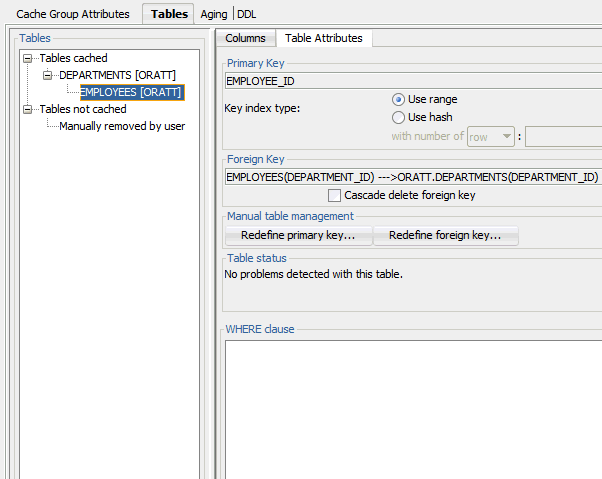This screenshot has height=479, width=602.
Task: Switch to the Columns sub-tab
Action: pyautogui.click(x=245, y=38)
